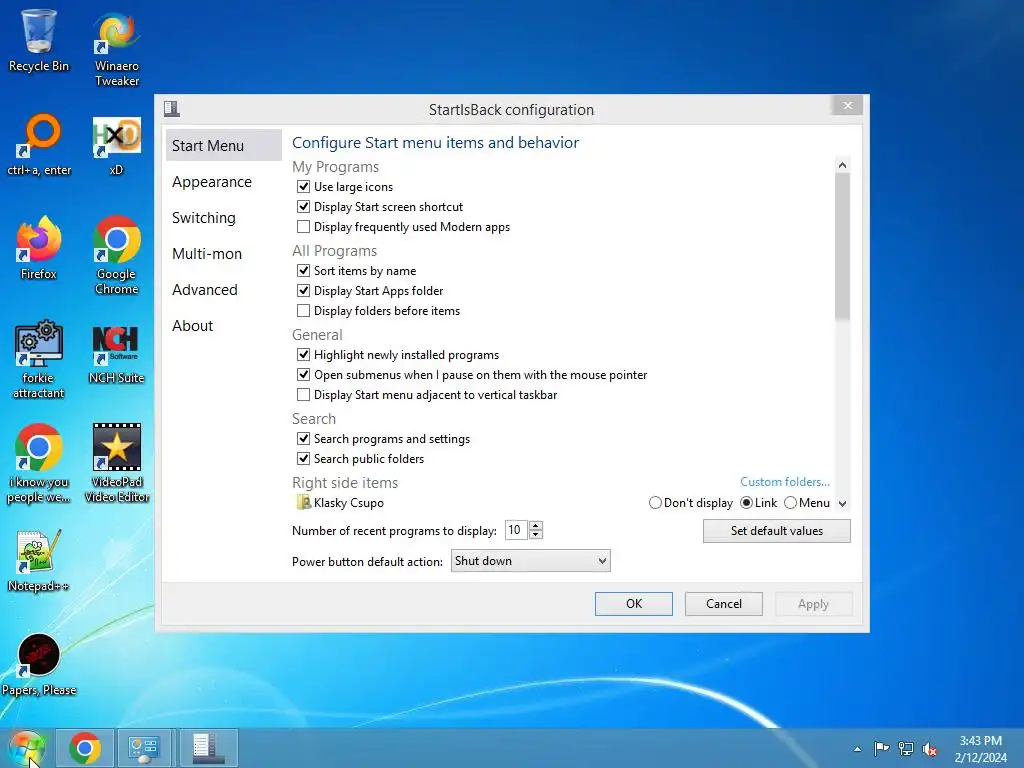Select the 'ctrl+a, enter' desktop shortcut
This screenshot has height=768, width=1024.
[x=39, y=145]
